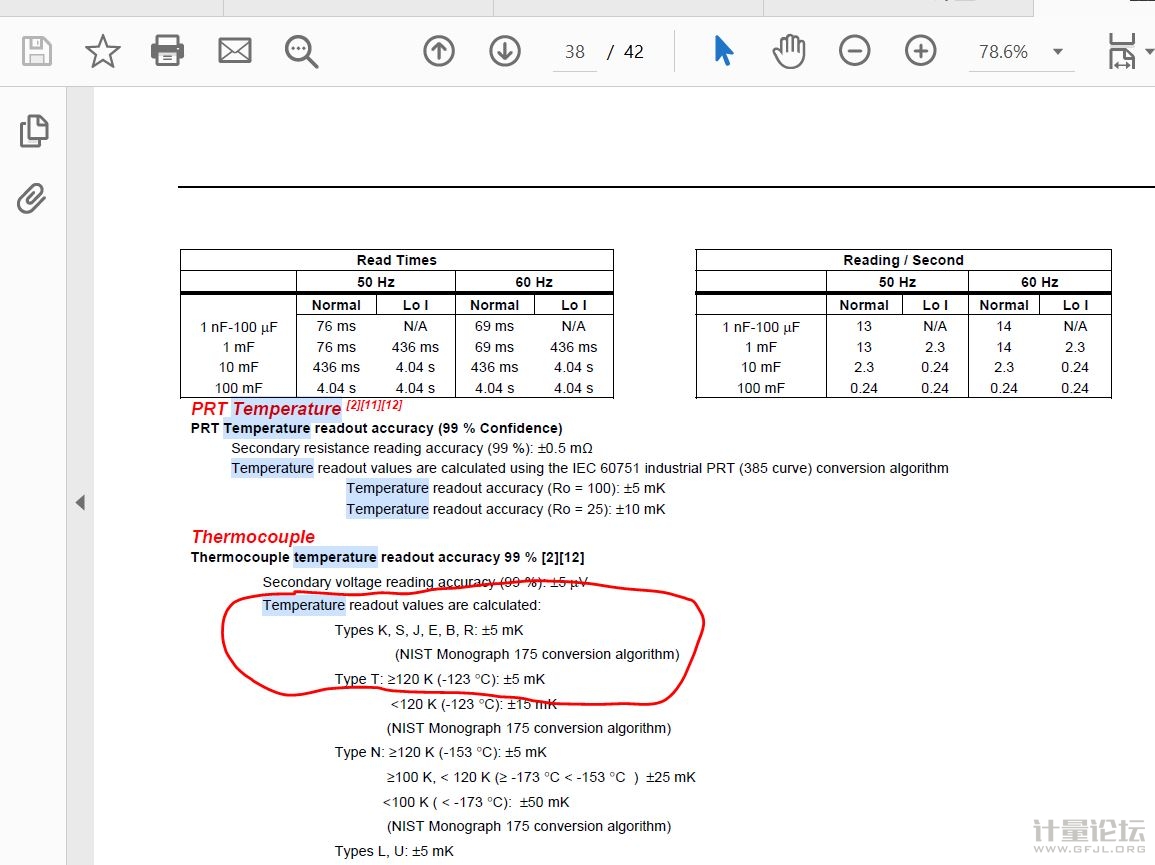Open the Attachments paperclip panel

pyautogui.click(x=32, y=198)
